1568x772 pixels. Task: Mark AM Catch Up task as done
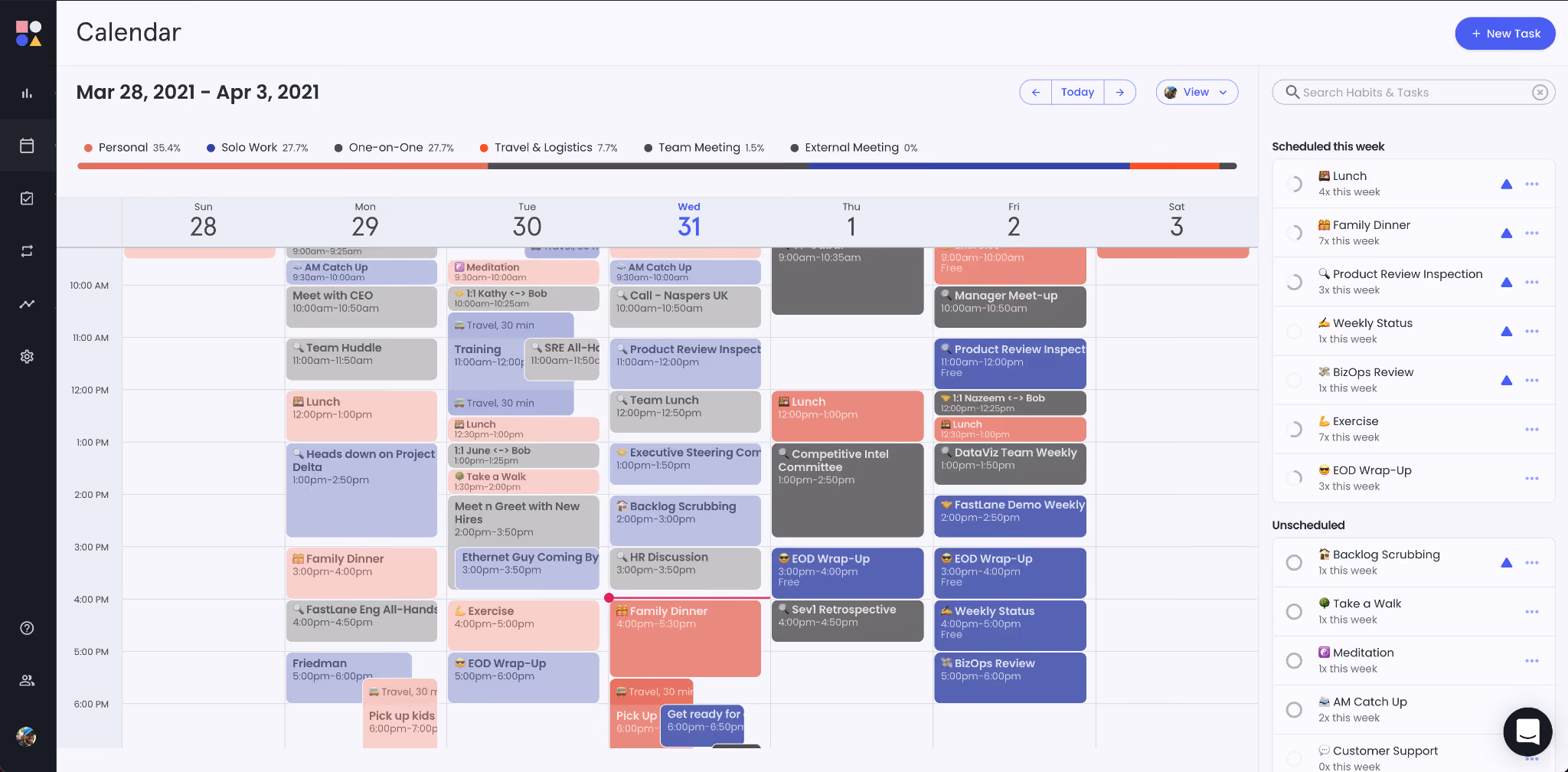coord(1294,709)
